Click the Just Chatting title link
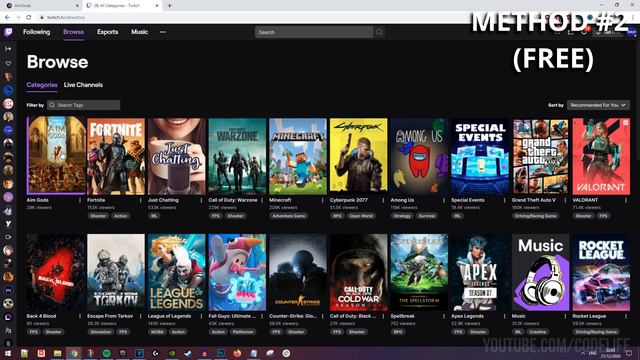Image resolution: width=640 pixels, height=360 pixels. [163, 200]
